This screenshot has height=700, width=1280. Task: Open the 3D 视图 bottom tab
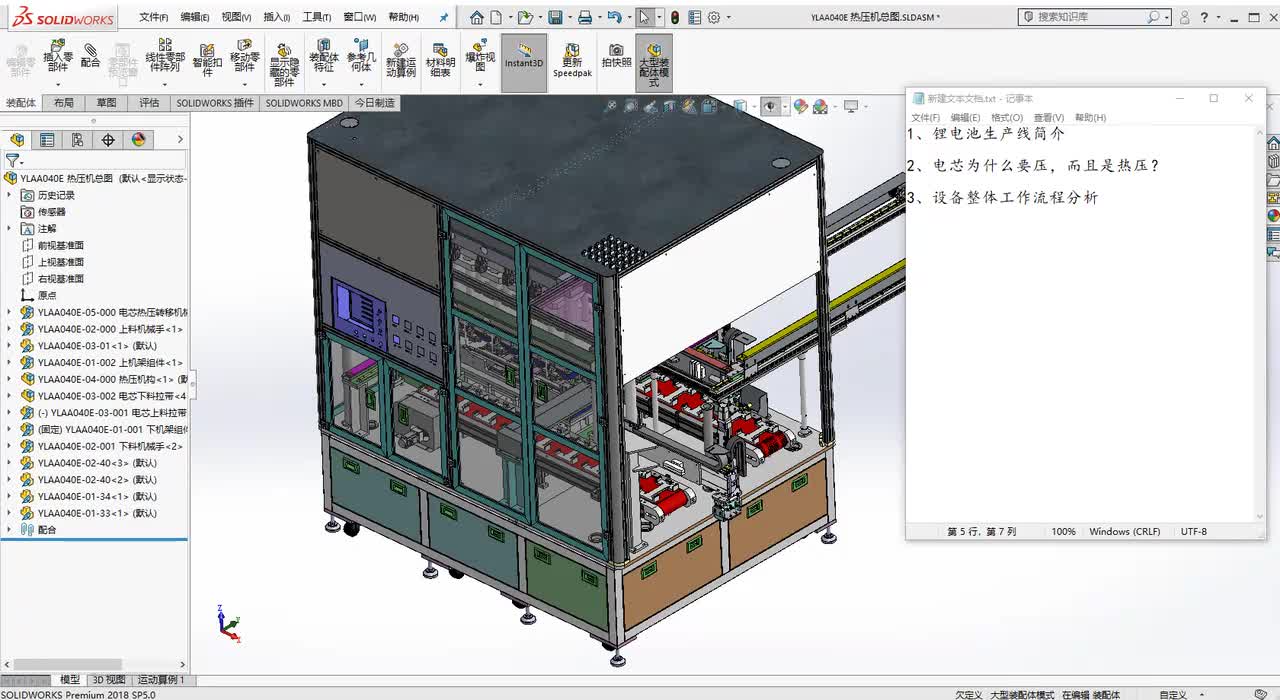109,680
